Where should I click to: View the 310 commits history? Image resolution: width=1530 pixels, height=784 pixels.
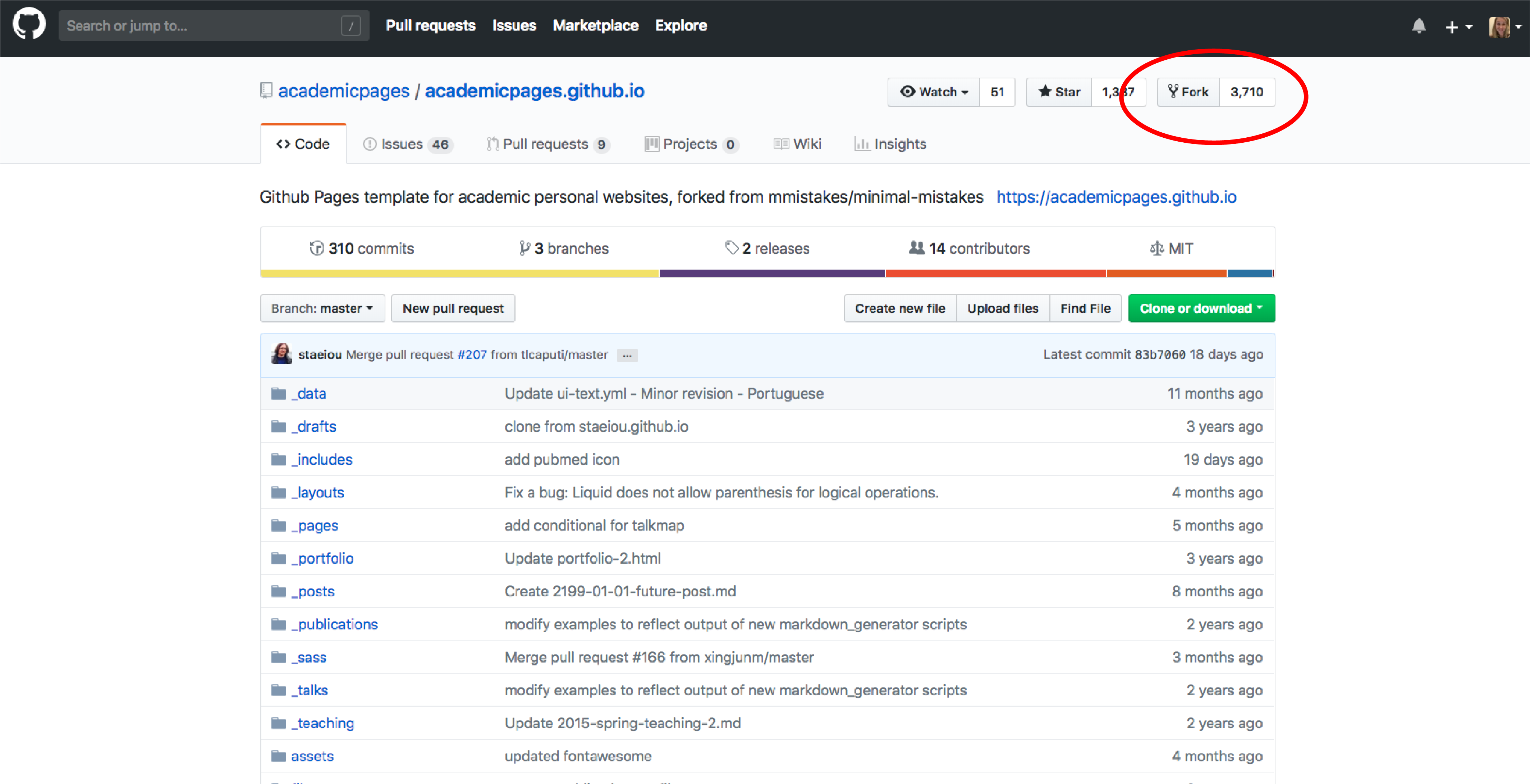[x=362, y=248]
